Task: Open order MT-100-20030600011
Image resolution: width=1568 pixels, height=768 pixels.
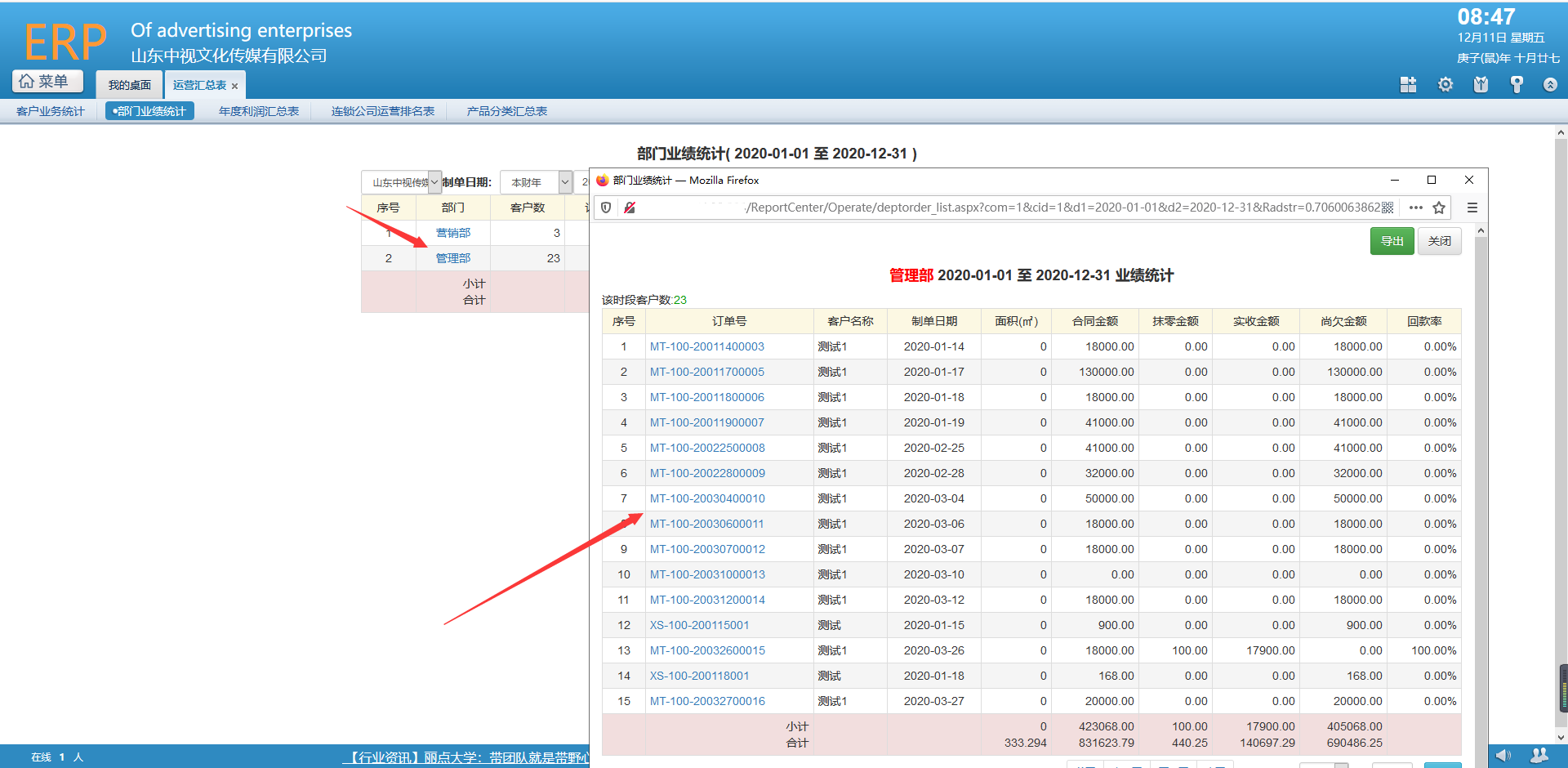Action: (707, 524)
